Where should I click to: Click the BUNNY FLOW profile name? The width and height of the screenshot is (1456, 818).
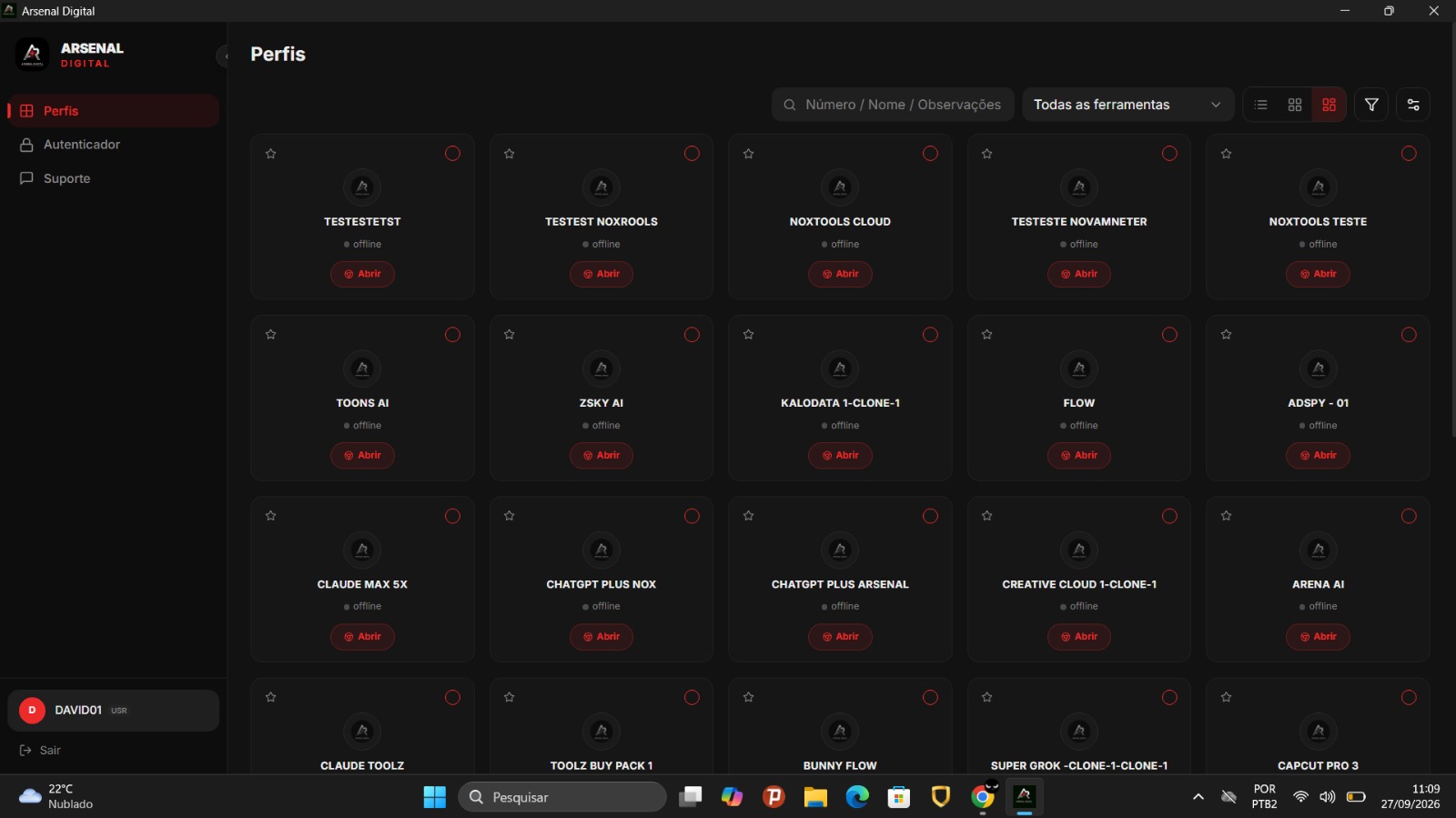[840, 766]
